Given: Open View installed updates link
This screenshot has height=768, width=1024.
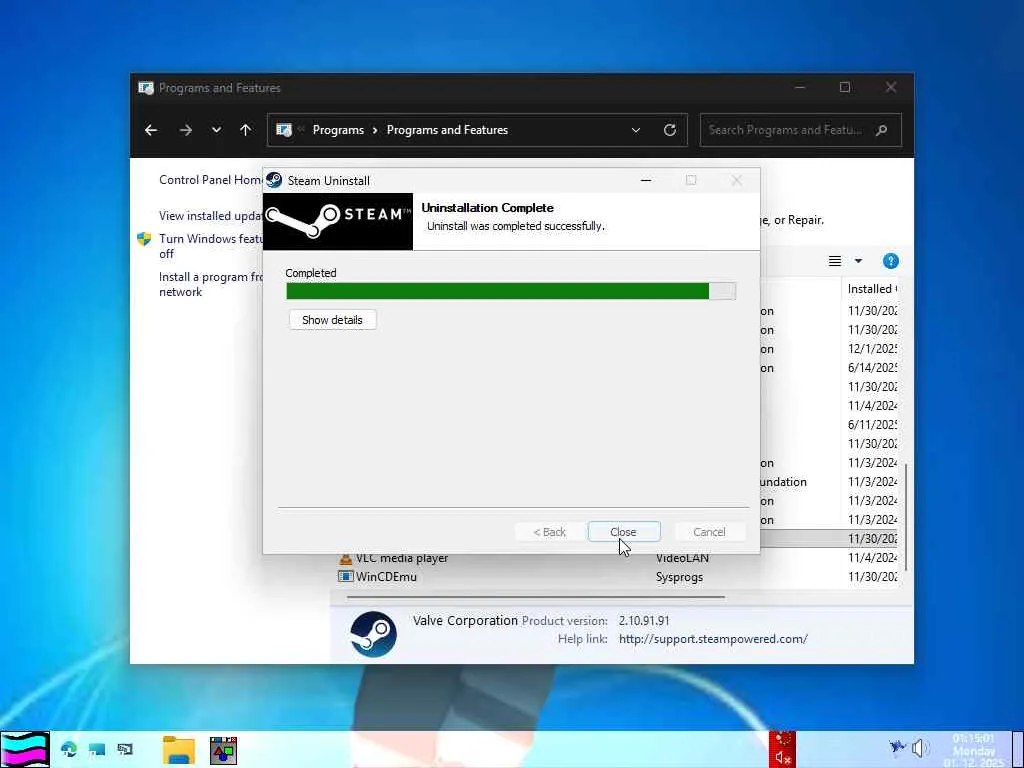Looking at the screenshot, I should [210, 216].
